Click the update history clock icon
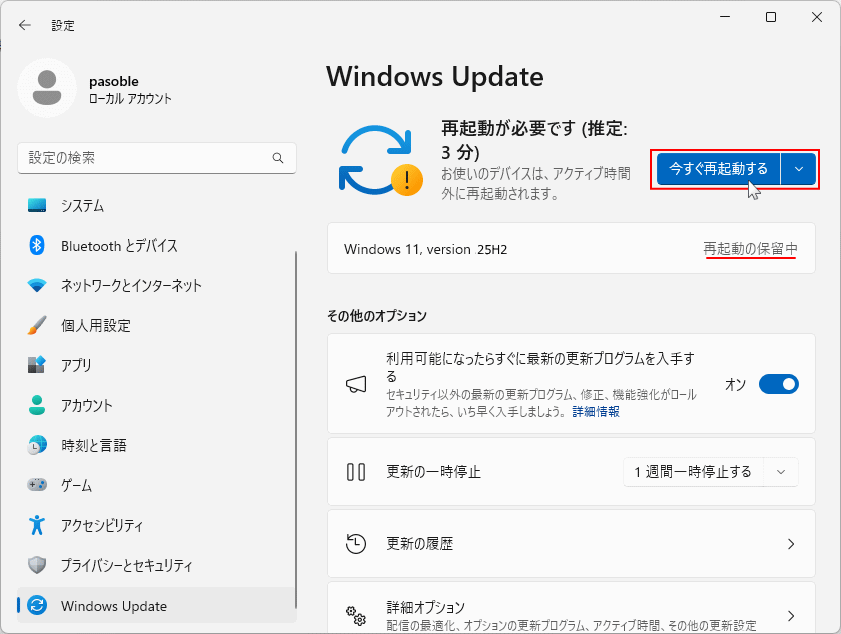 pos(356,544)
